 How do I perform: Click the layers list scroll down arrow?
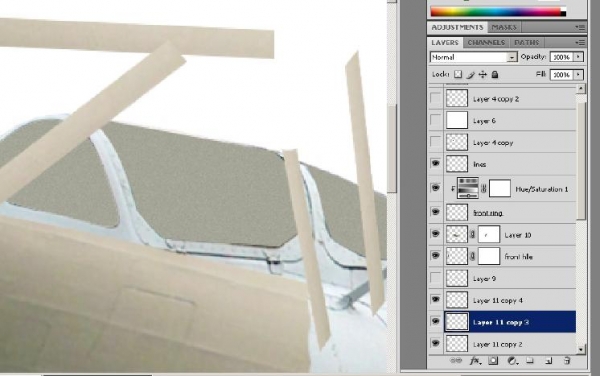581,350
